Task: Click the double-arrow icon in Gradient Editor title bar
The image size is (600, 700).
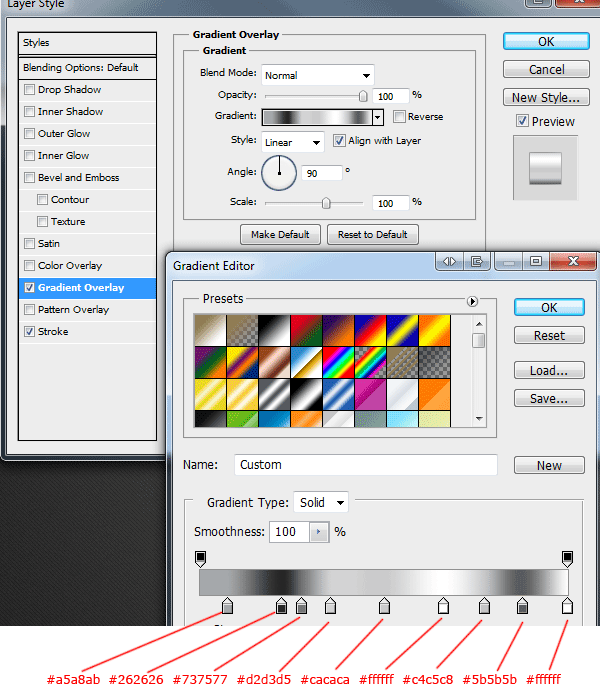Action: pos(450,262)
